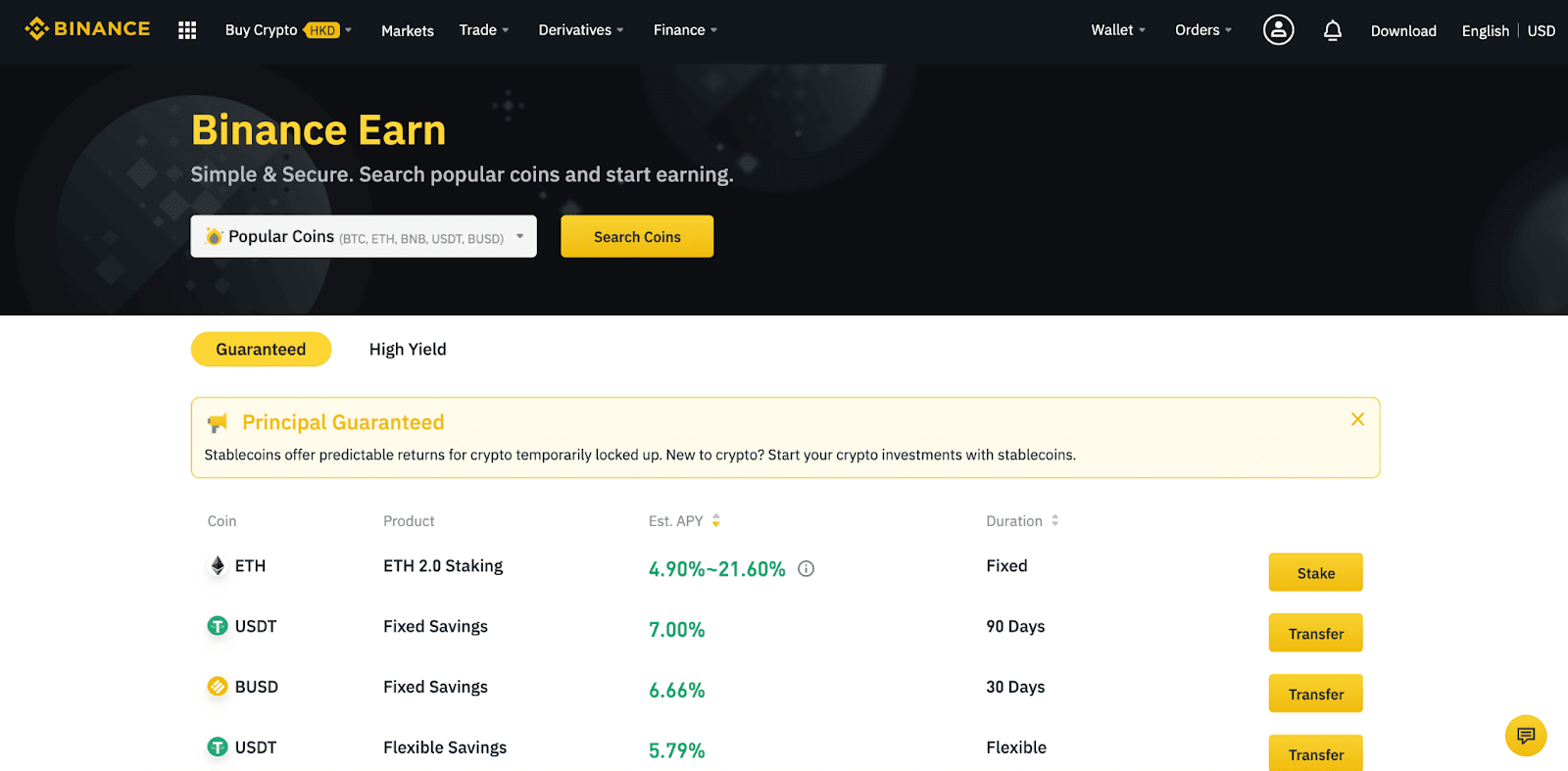1568x771 pixels.
Task: Open the Markets page
Action: (x=408, y=30)
